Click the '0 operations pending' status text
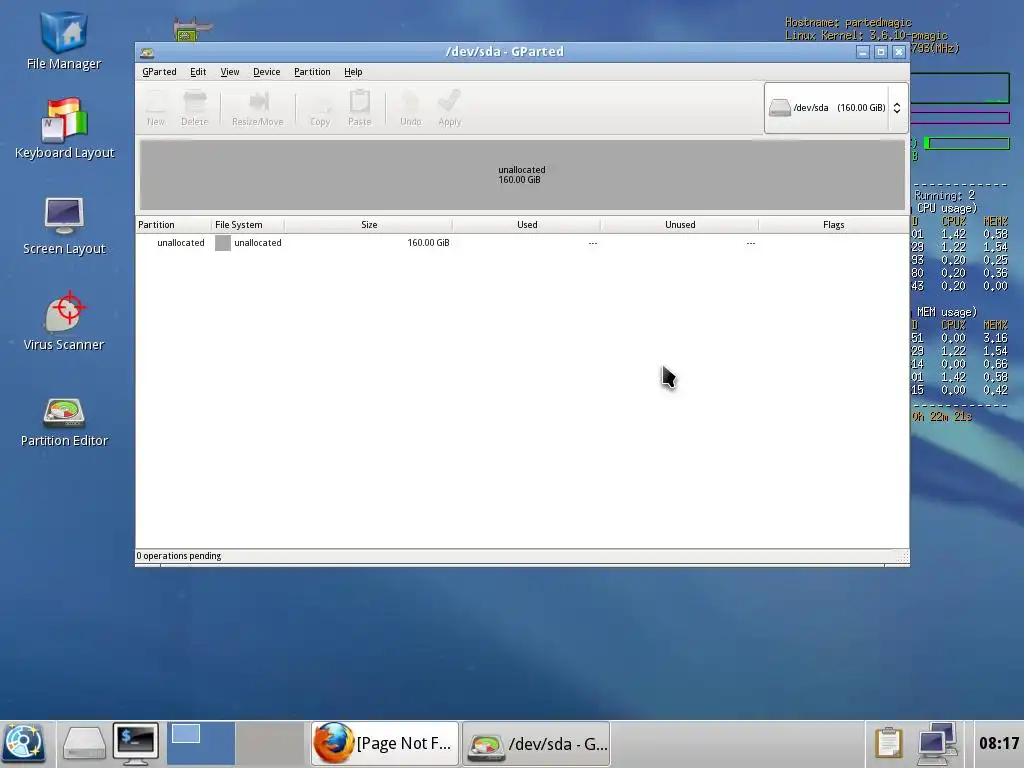The width and height of the screenshot is (1024, 768). [179, 556]
